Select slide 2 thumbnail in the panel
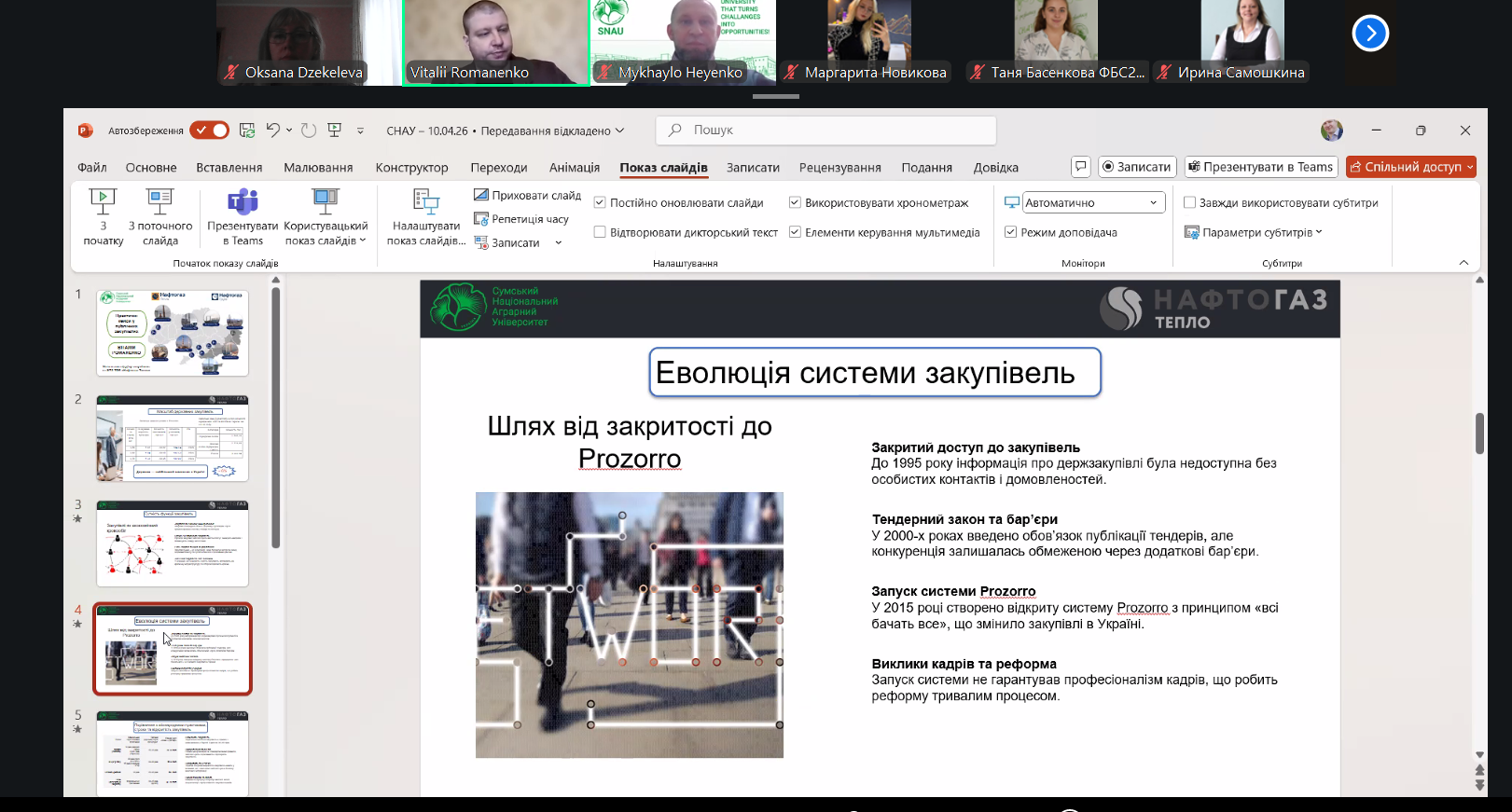 173,438
